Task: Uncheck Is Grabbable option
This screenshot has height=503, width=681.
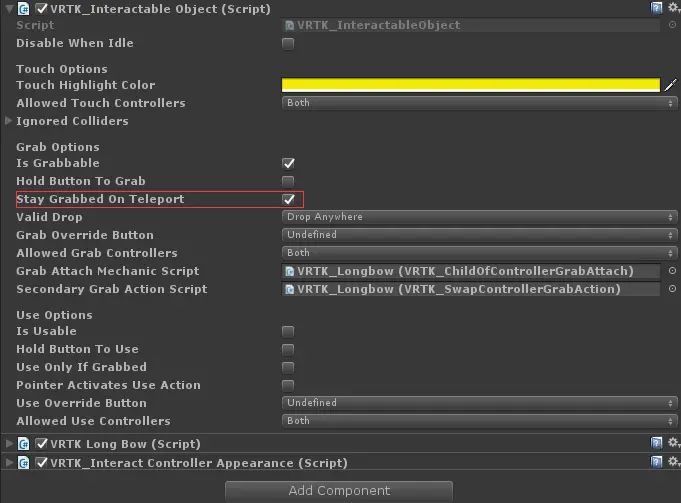Action: pyautogui.click(x=288, y=164)
